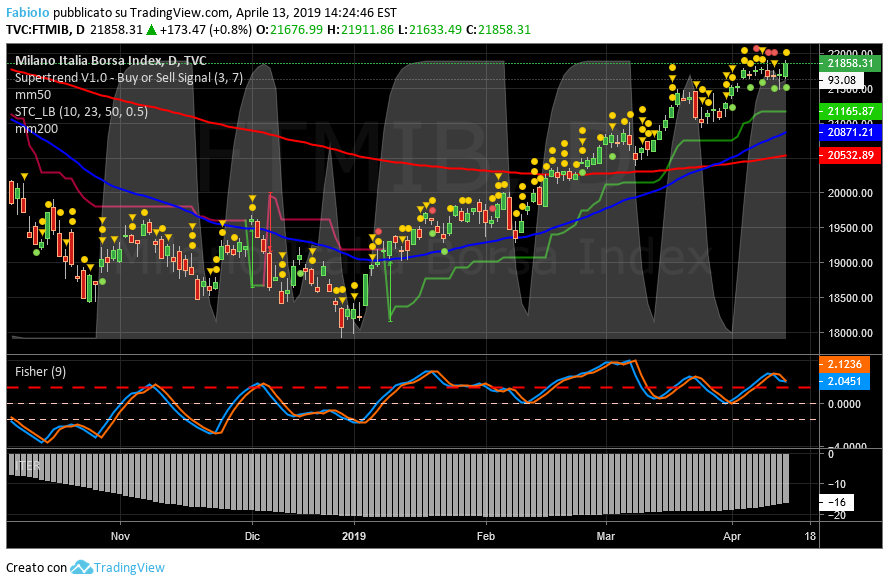889x585 pixels.
Task: Click the green up-arrow price change icon
Action: pos(151,30)
